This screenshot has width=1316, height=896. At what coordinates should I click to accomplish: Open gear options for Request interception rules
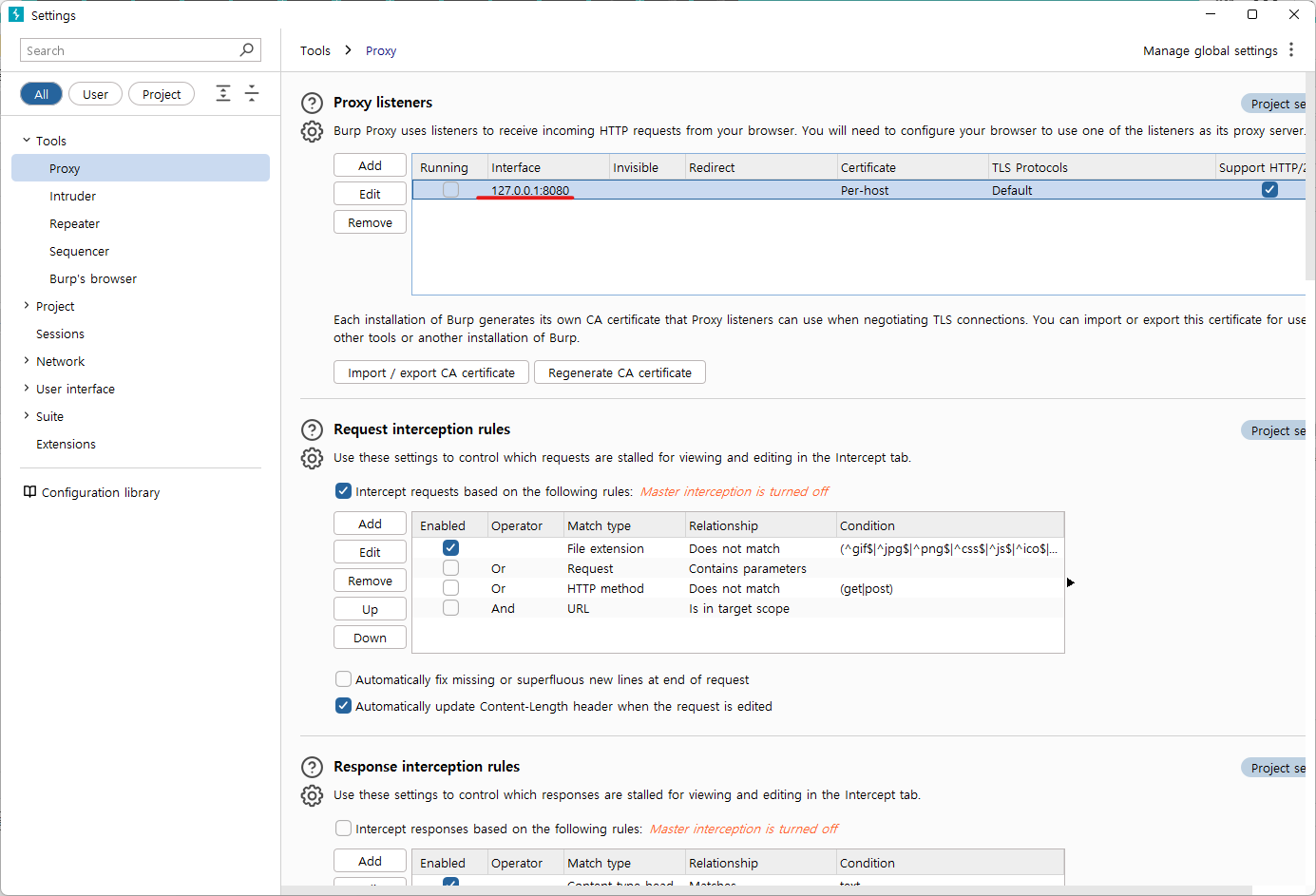click(312, 458)
